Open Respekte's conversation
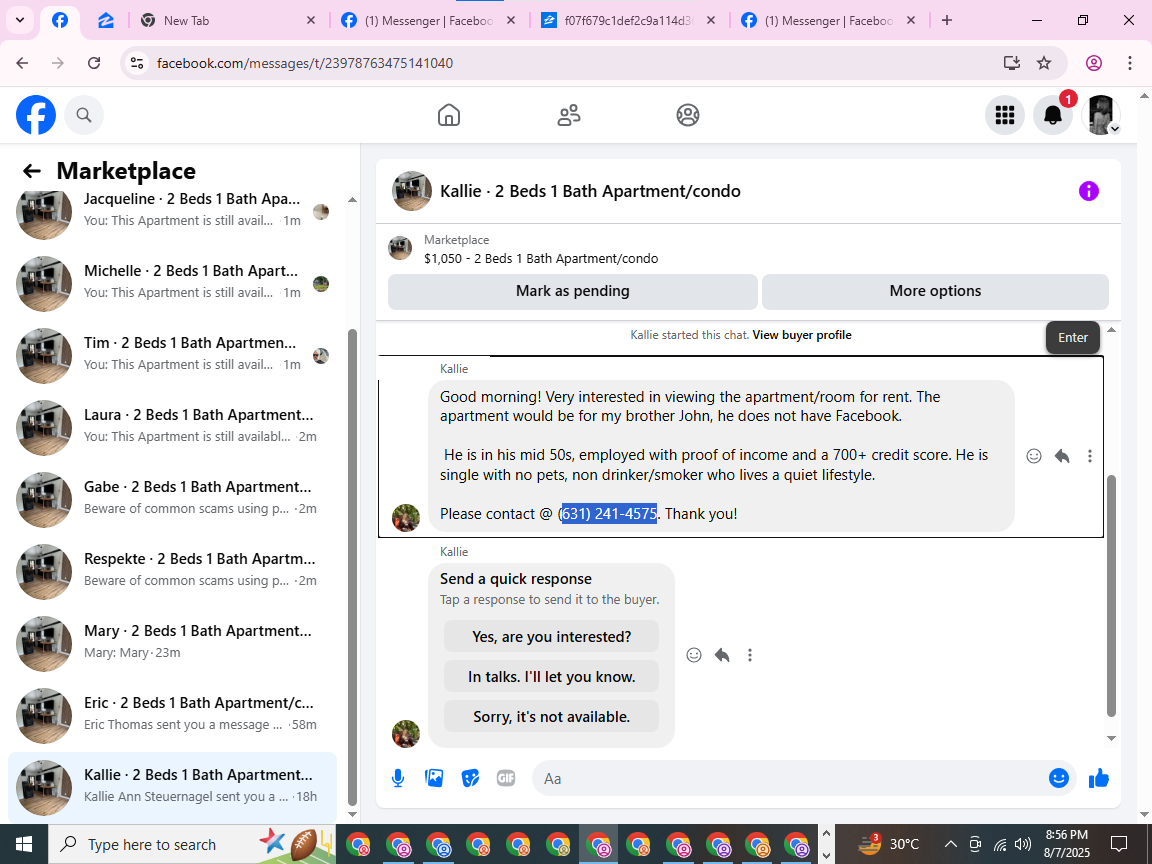 click(173, 571)
